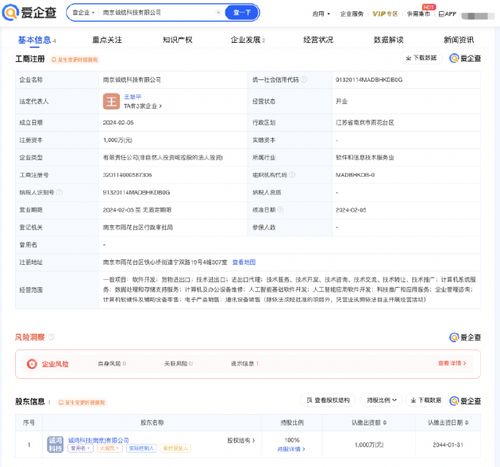Open the 查看地图 link in the registered address row

click(244, 262)
